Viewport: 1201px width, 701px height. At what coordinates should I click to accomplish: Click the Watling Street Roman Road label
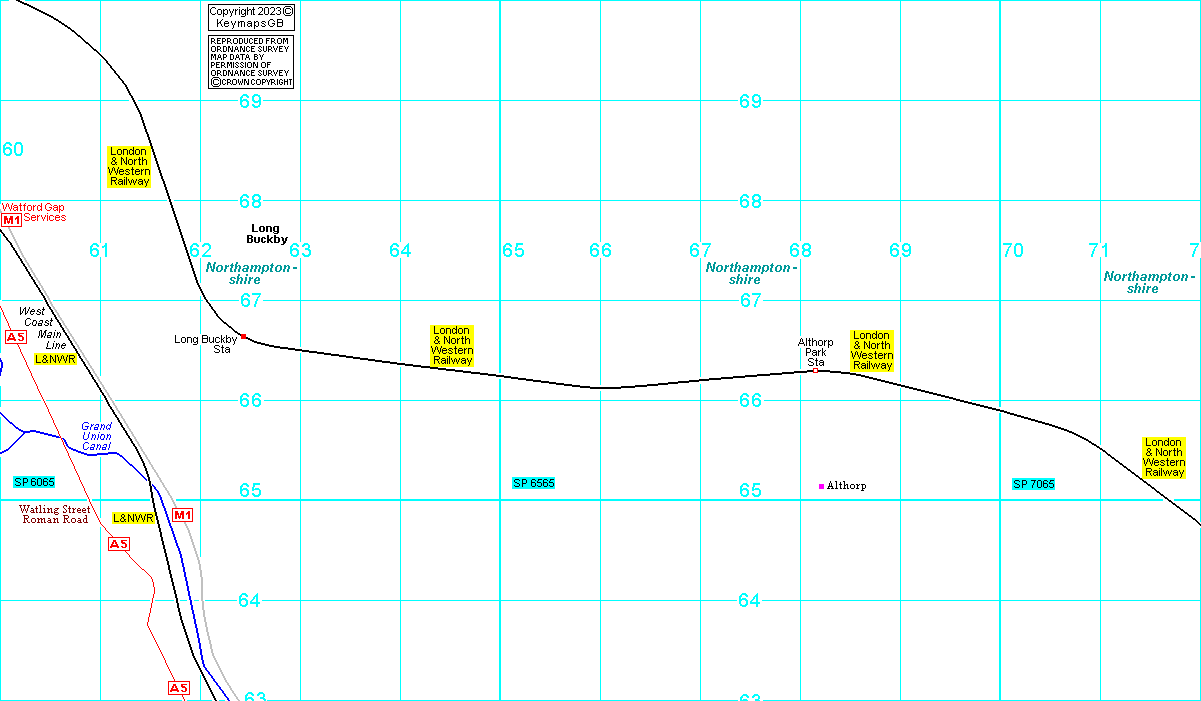[55, 515]
